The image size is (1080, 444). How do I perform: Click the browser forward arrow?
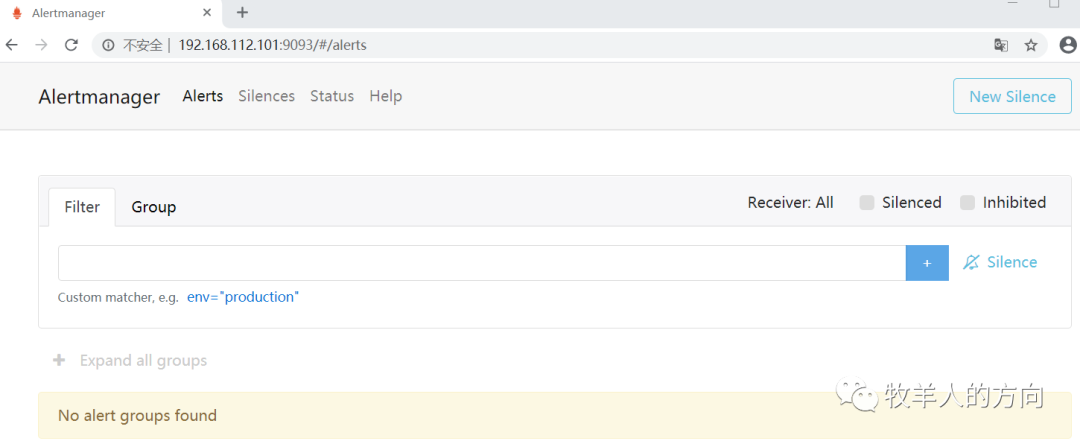(x=41, y=45)
